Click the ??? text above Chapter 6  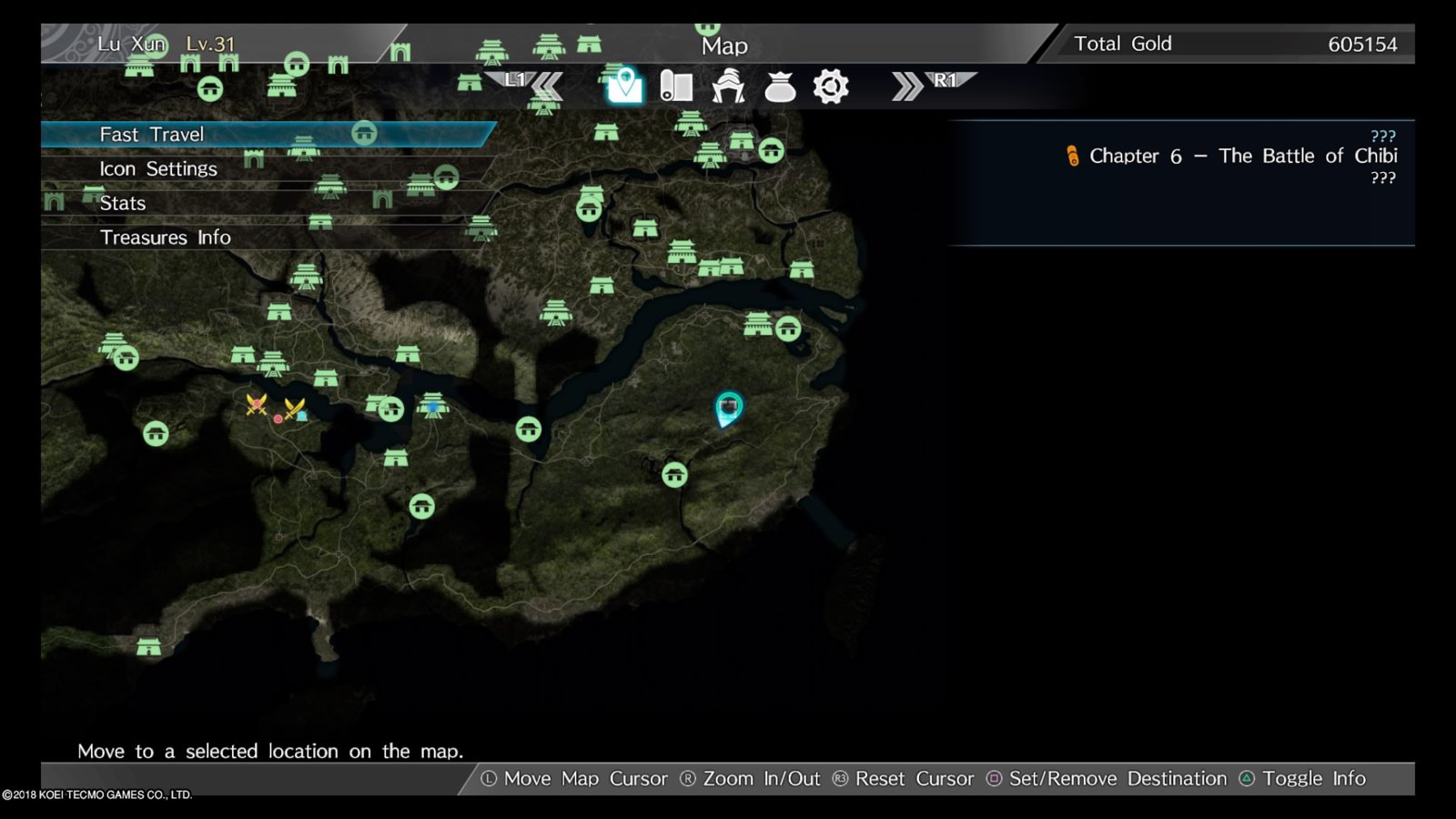1383,136
